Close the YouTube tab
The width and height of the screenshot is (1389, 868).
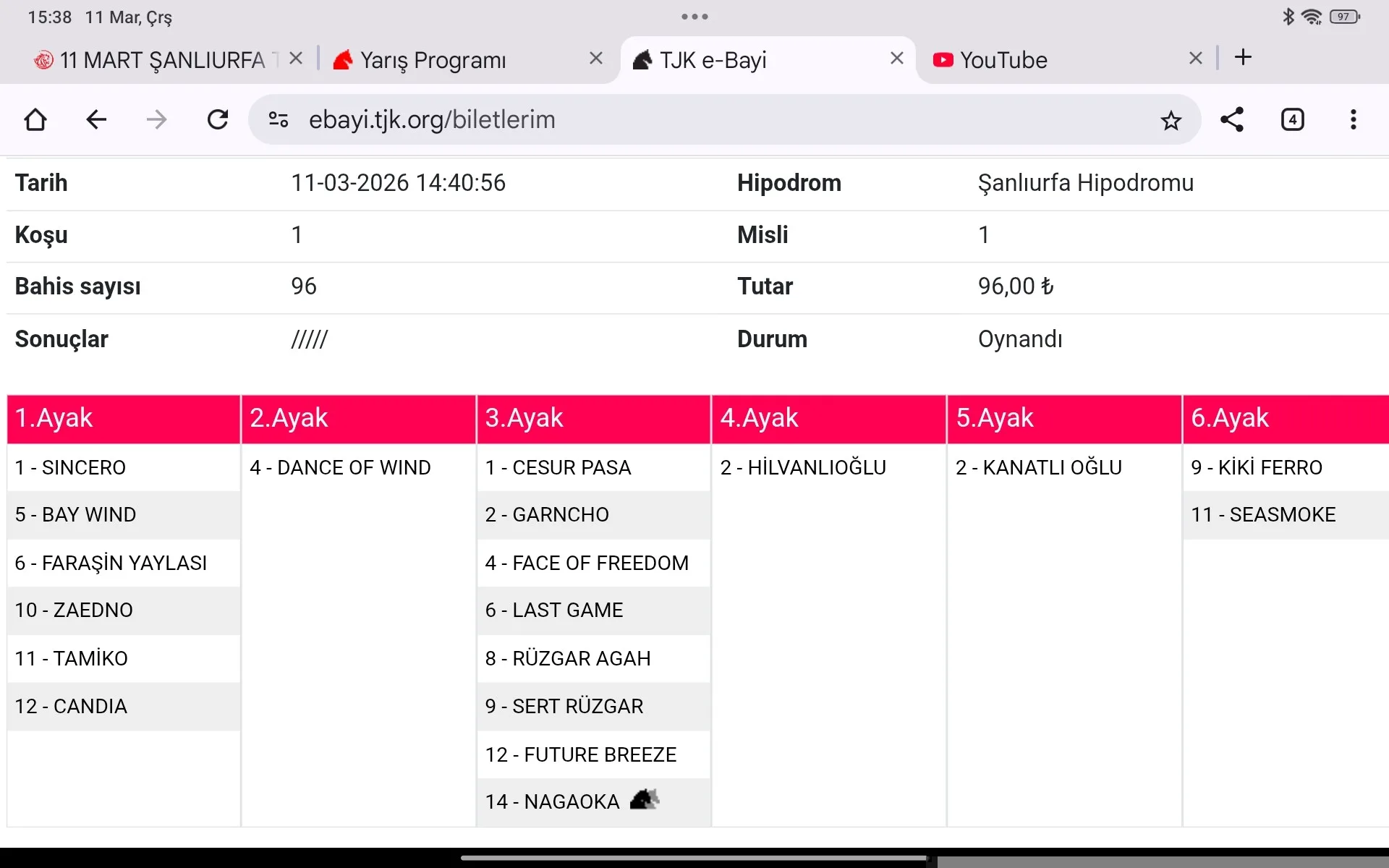click(x=1195, y=59)
